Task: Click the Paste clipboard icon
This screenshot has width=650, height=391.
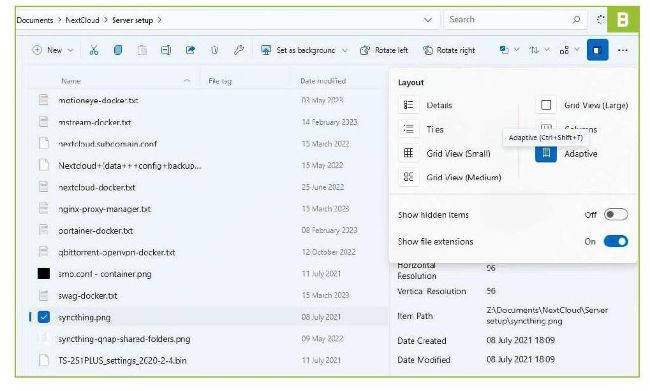Action: coord(142,51)
